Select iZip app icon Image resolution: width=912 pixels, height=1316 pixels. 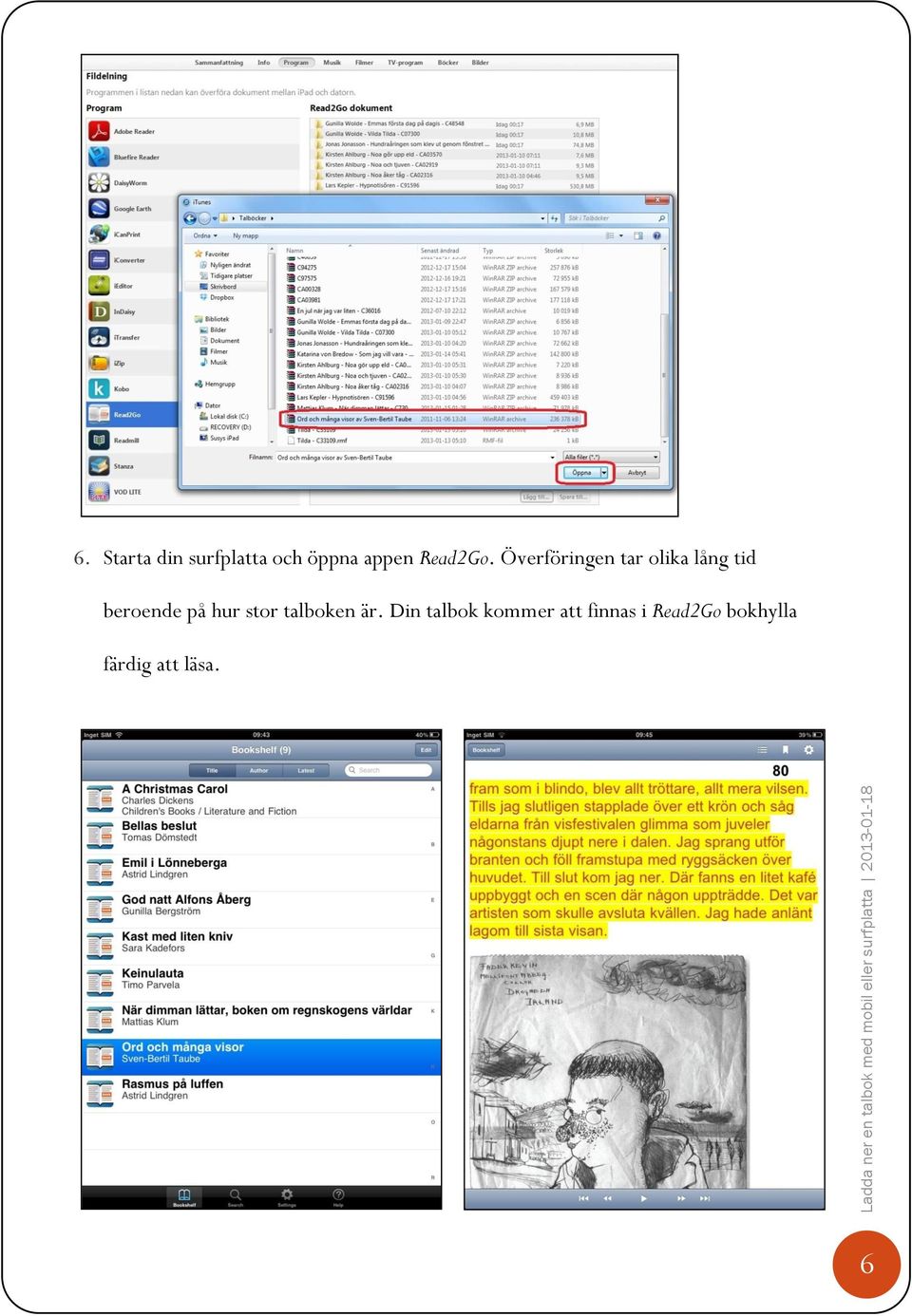coord(100,363)
